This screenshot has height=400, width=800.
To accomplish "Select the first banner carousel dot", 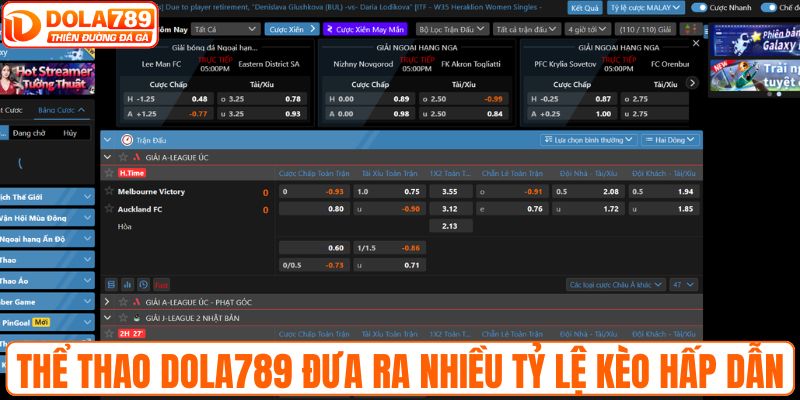I will pyautogui.click(x=769, y=94).
